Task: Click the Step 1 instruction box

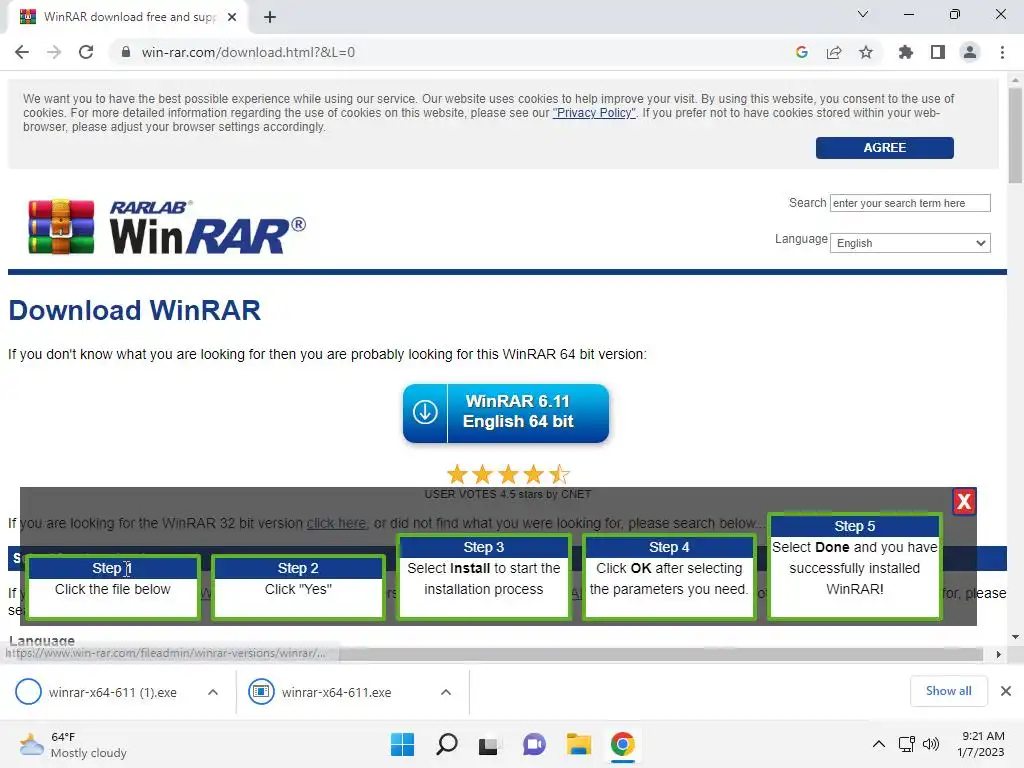Action: 113,586
